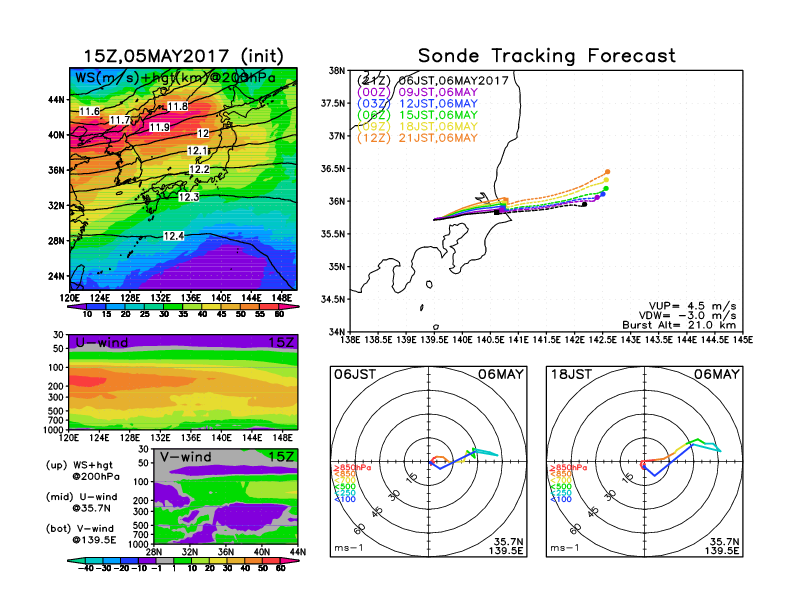Click the 15Z,05MAY2017 (init) title
792x612 pixels.
[x=183, y=55]
